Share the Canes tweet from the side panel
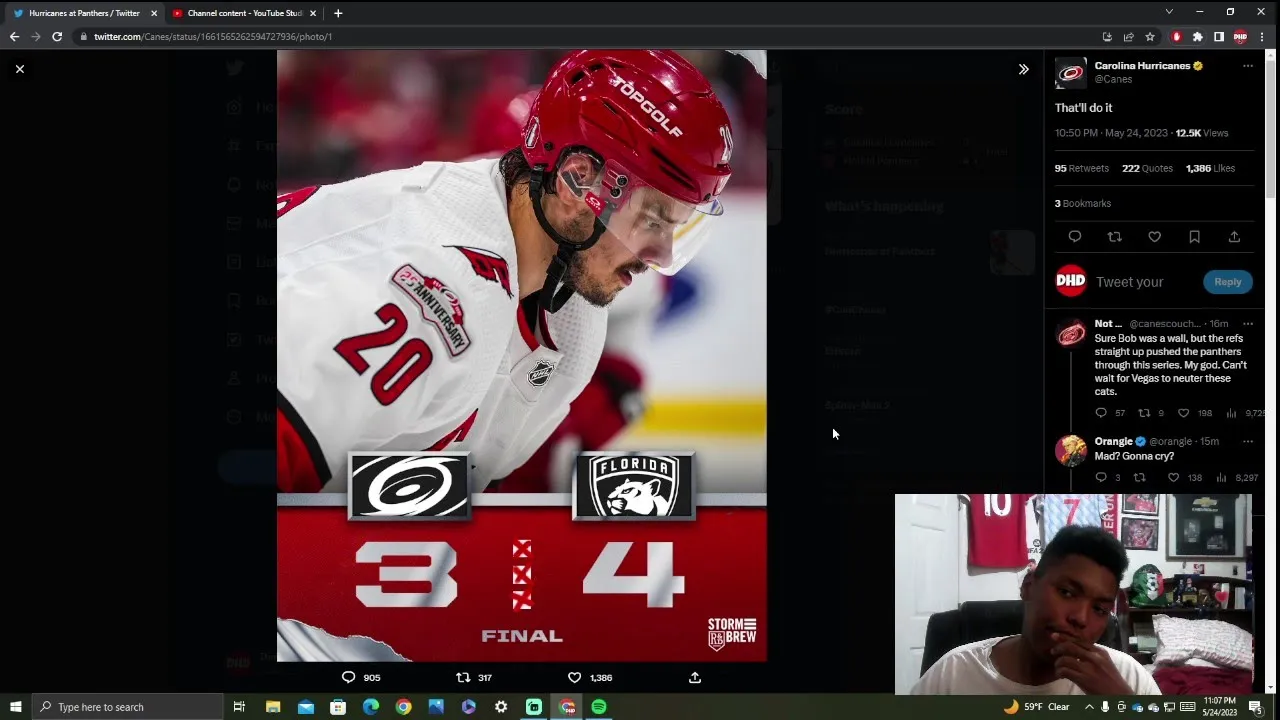The image size is (1280, 720). click(x=1234, y=237)
